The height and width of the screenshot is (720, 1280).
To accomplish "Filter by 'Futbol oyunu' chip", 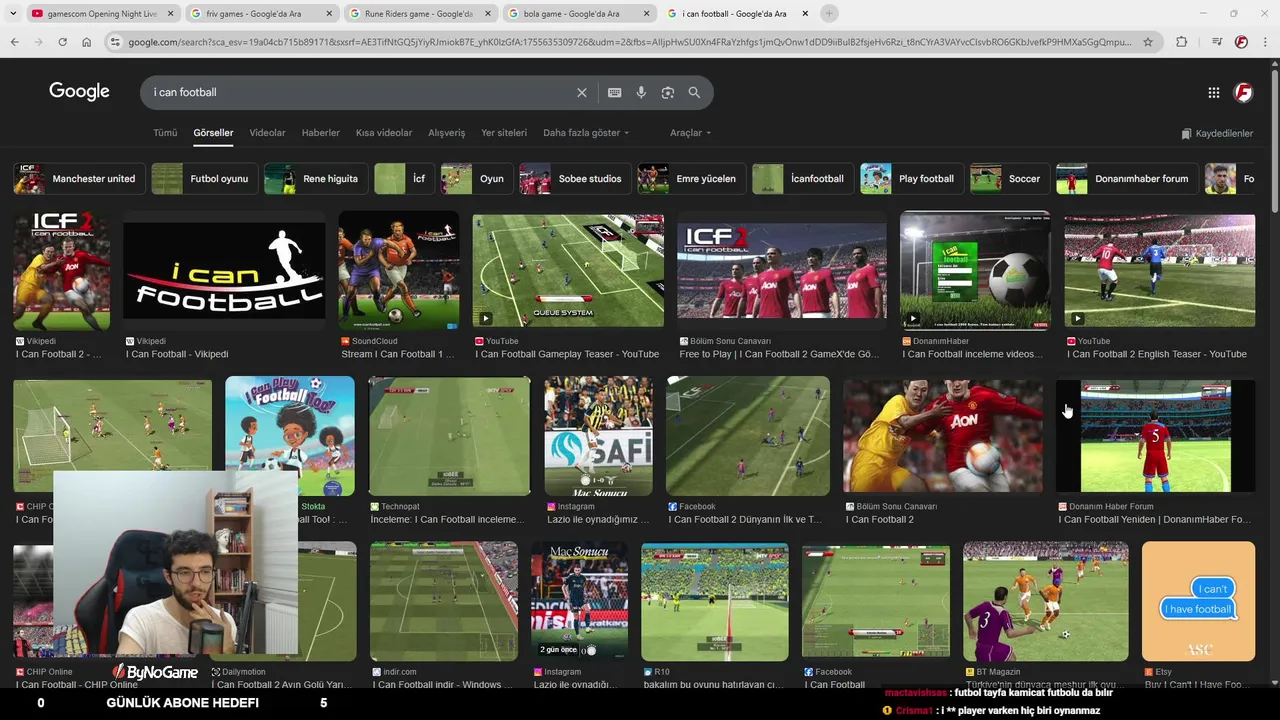I will [x=205, y=179].
